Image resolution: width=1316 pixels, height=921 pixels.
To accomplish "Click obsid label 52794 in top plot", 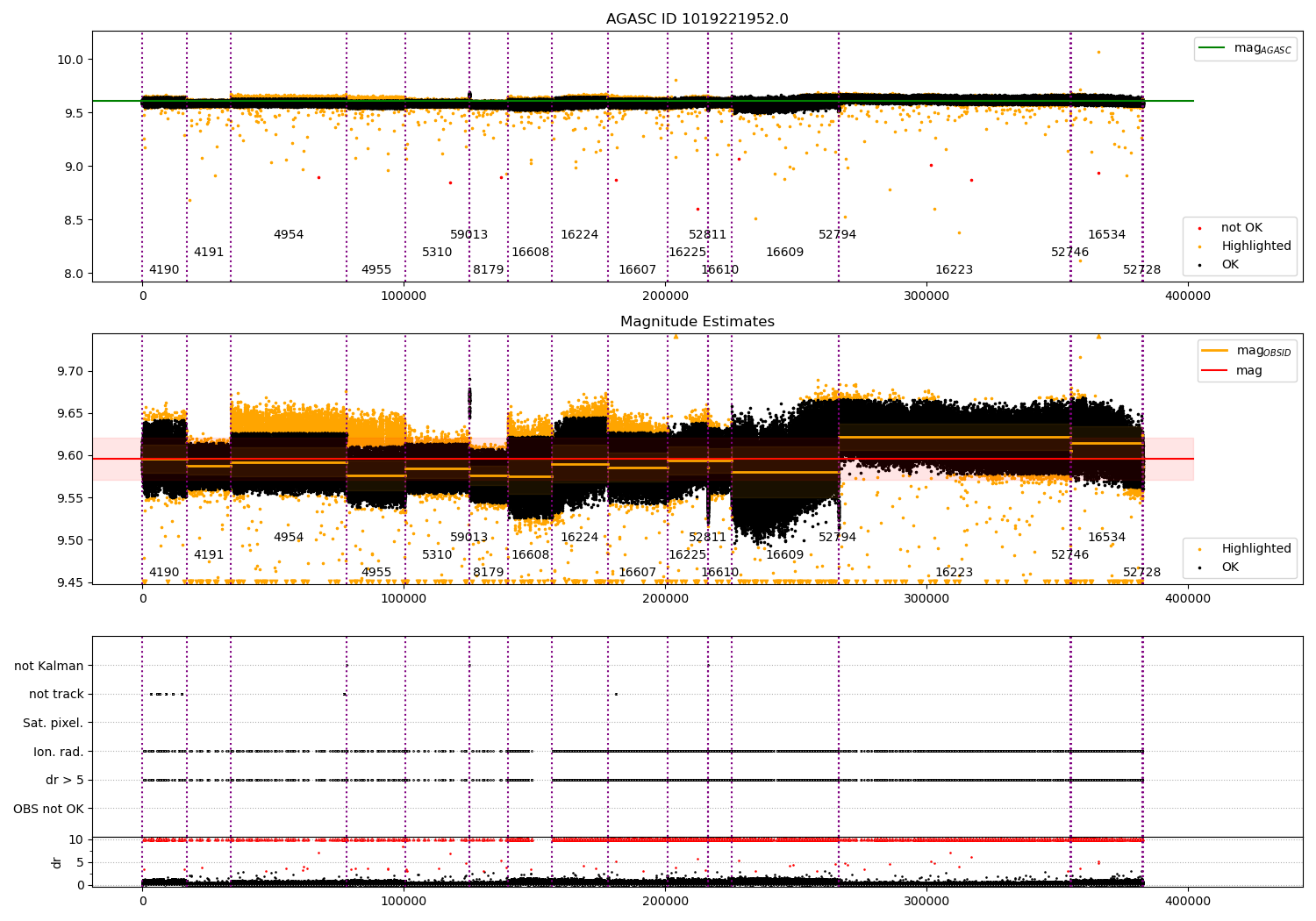I will (838, 235).
